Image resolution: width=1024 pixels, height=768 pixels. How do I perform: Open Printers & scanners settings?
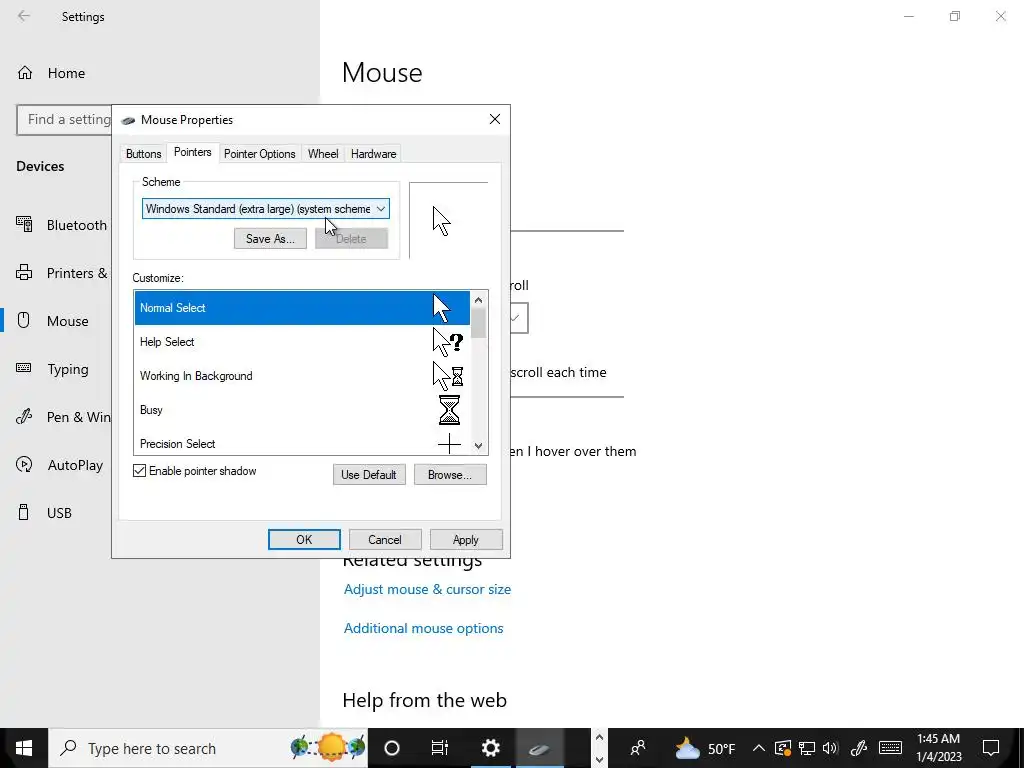coord(62,273)
